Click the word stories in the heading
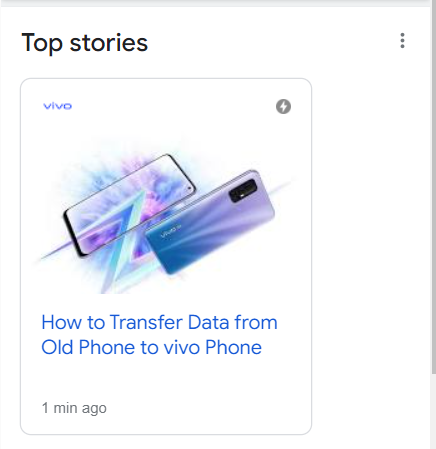This screenshot has width=436, height=449. 109,43
